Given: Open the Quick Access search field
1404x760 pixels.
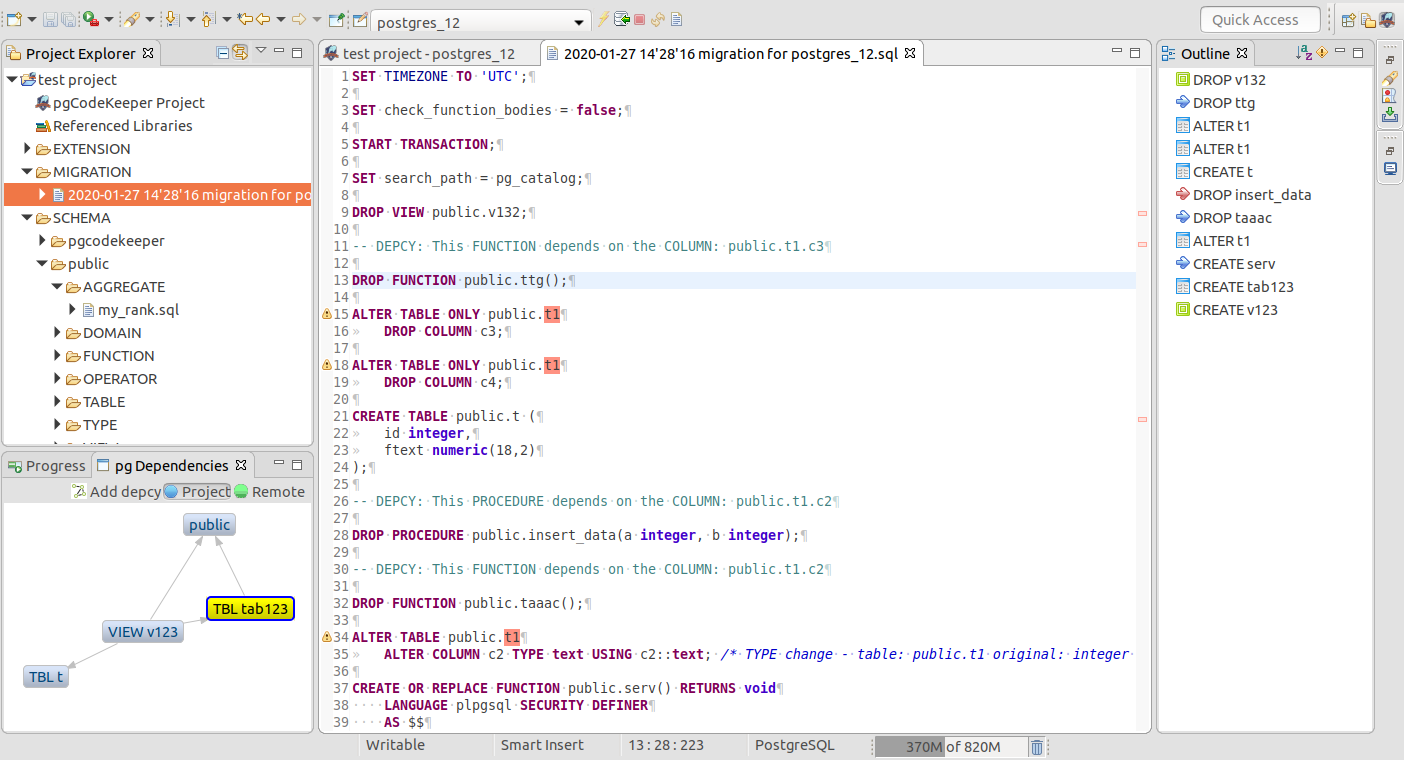Looking at the screenshot, I should pos(1260,19).
